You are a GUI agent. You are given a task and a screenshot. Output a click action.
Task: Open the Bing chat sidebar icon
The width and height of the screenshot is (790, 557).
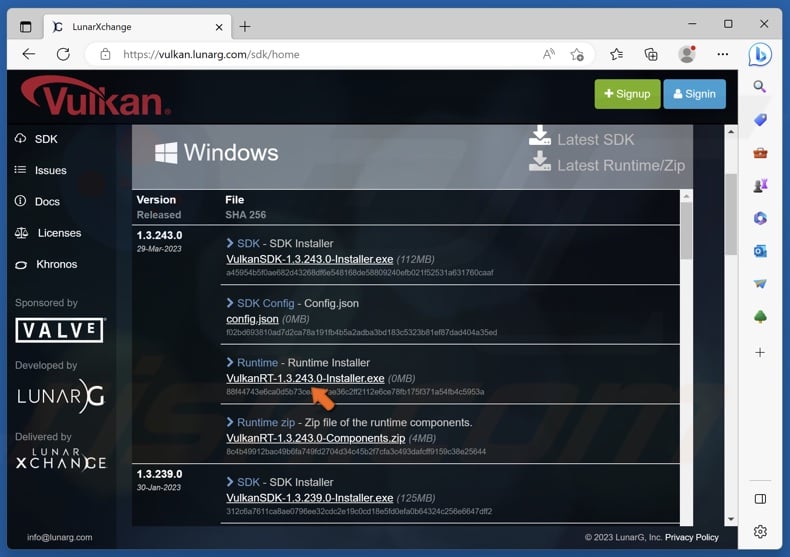tap(760, 54)
